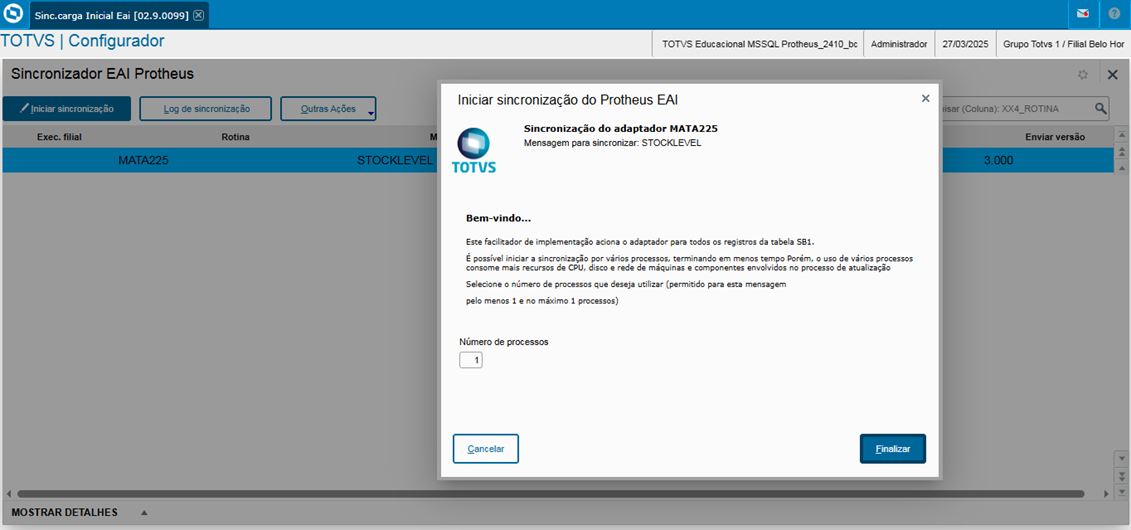Open Log de sincronização
Viewport: 1131px width, 530px height.
pos(206,108)
